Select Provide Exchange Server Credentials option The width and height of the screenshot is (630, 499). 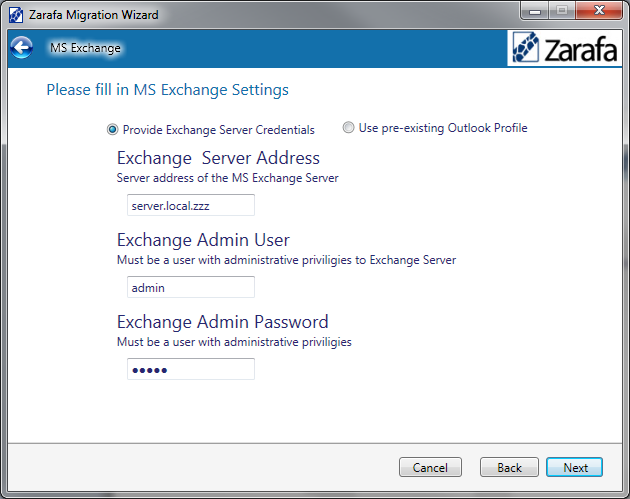113,129
